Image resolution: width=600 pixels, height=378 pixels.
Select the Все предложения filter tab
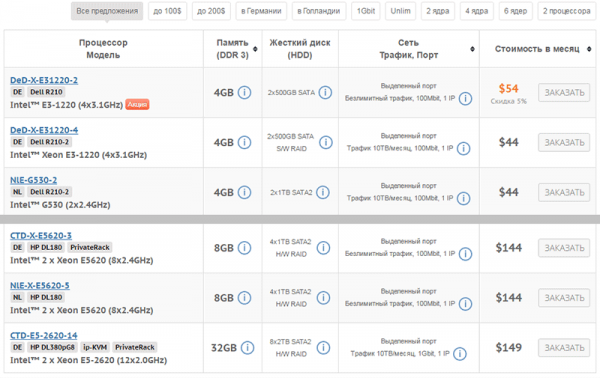click(107, 11)
